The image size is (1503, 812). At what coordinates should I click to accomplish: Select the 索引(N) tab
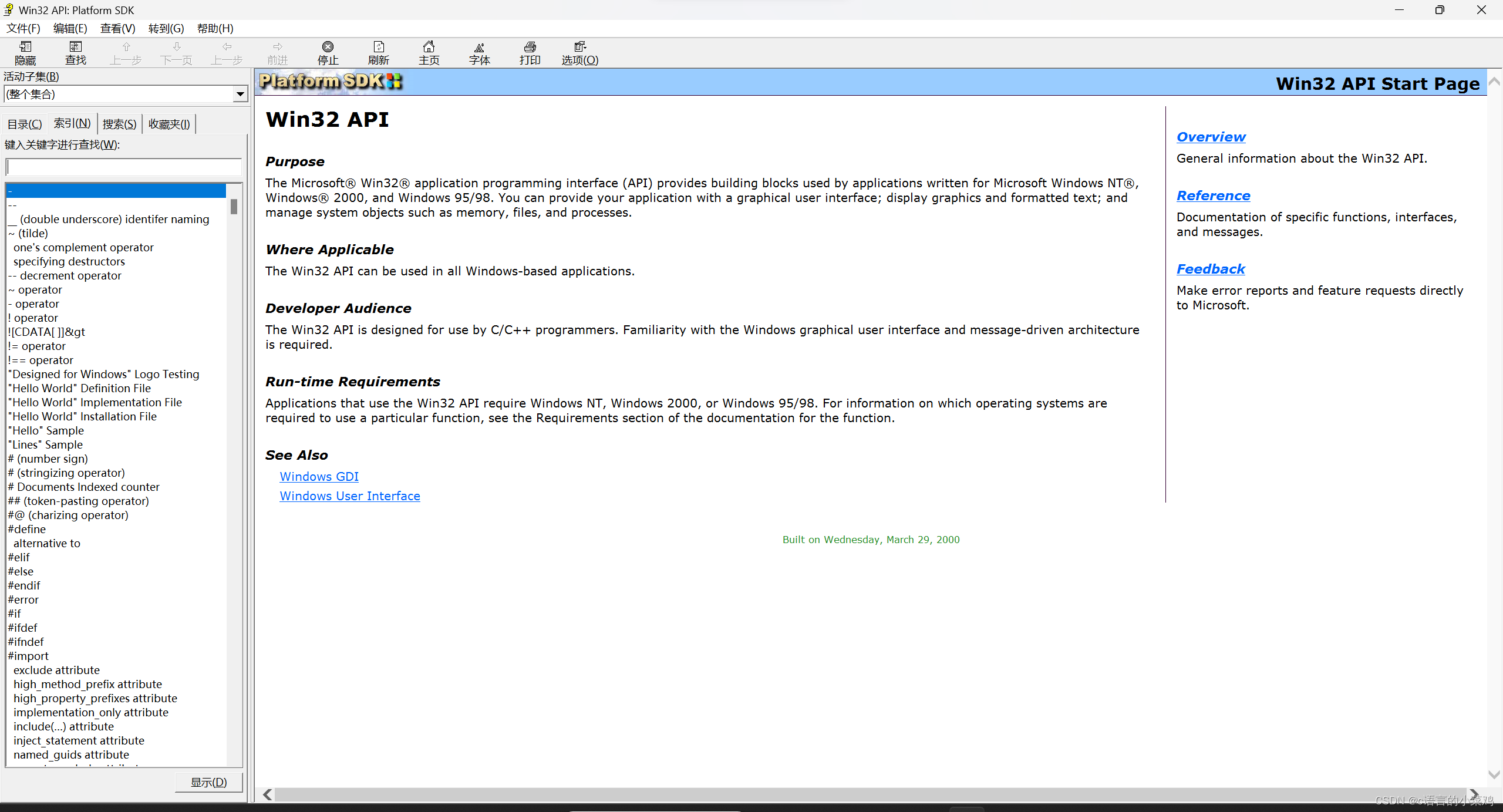pos(72,123)
